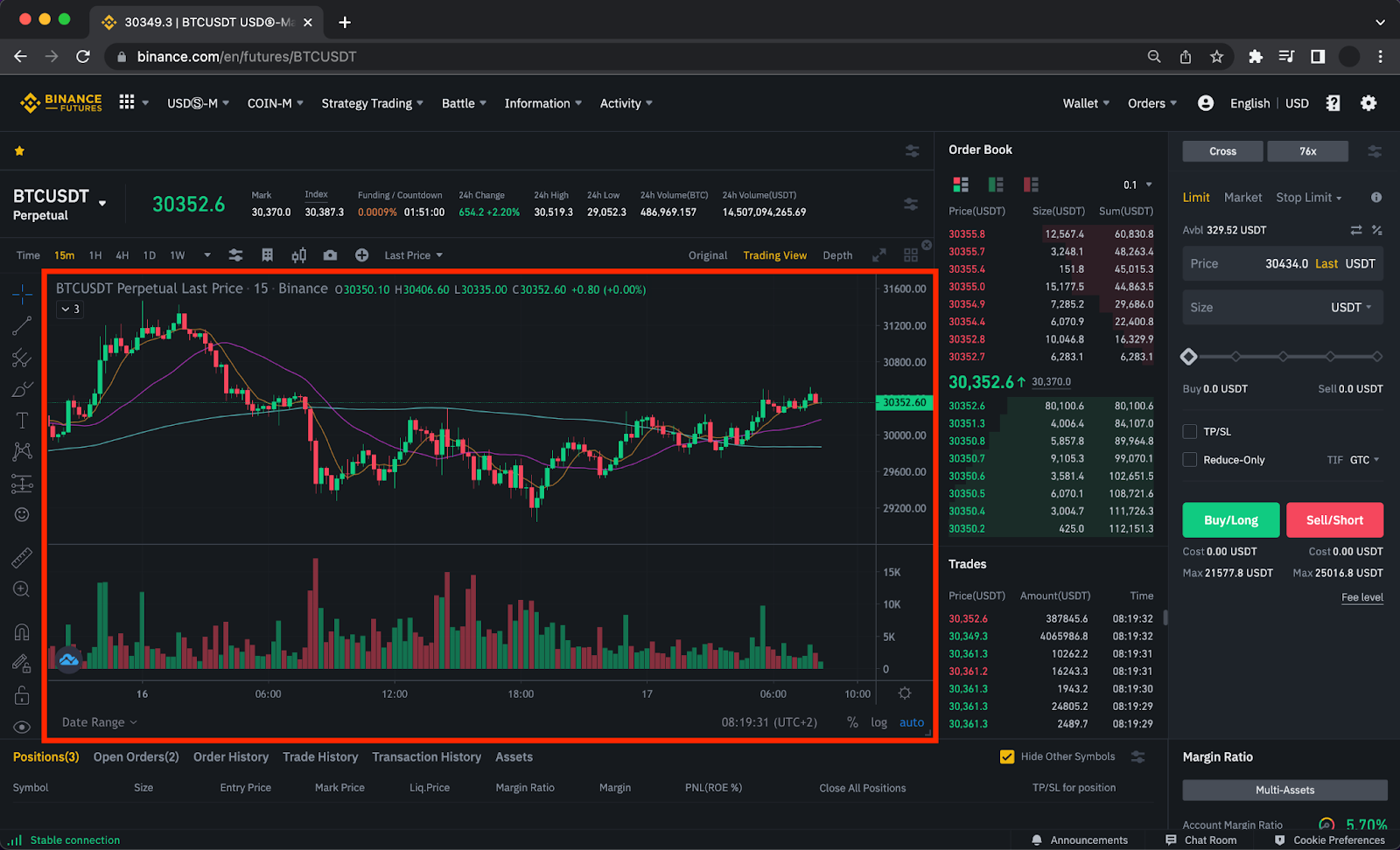Open the site settings gear icon
This screenshot has width=1400, height=850.
pyautogui.click(x=1368, y=103)
